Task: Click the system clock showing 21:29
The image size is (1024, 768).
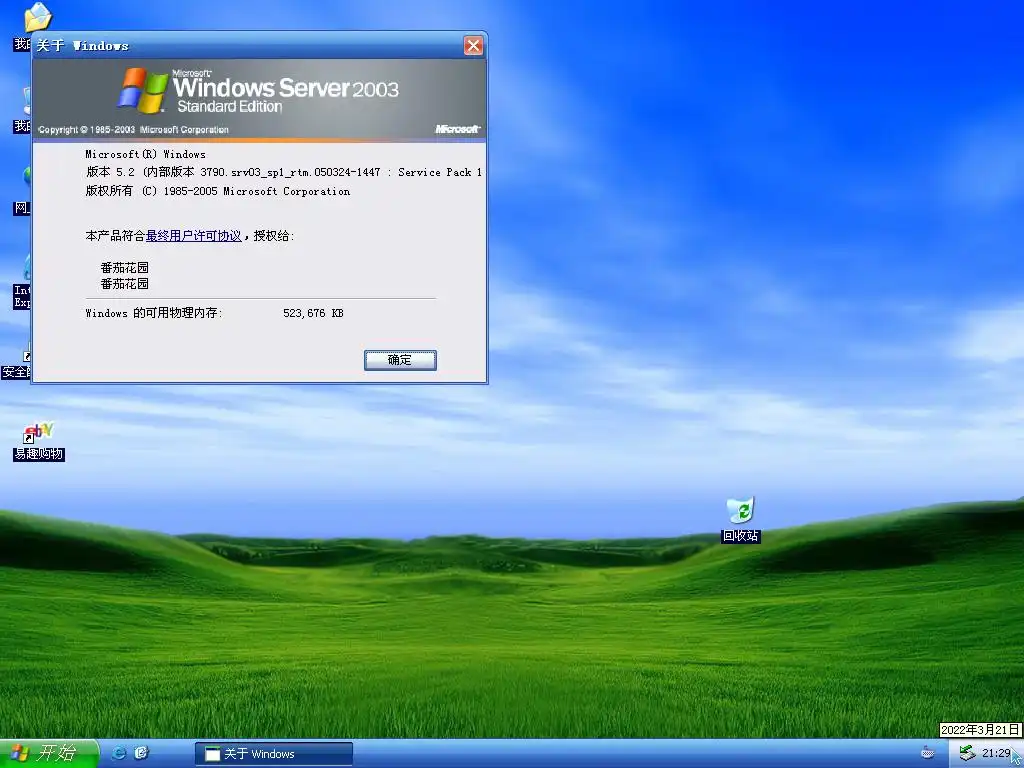Action: [x=996, y=753]
